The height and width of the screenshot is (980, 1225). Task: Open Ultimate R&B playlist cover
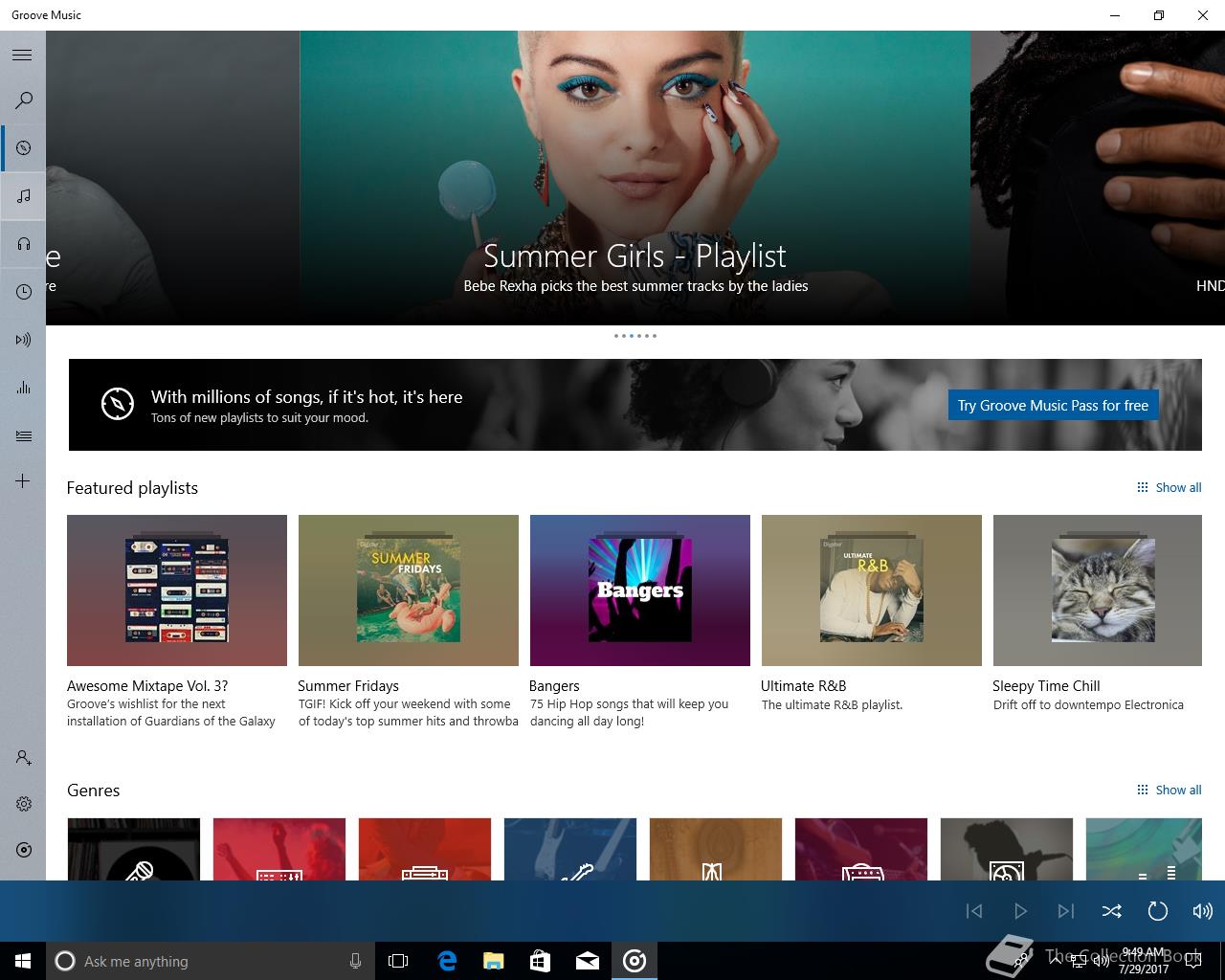[872, 590]
